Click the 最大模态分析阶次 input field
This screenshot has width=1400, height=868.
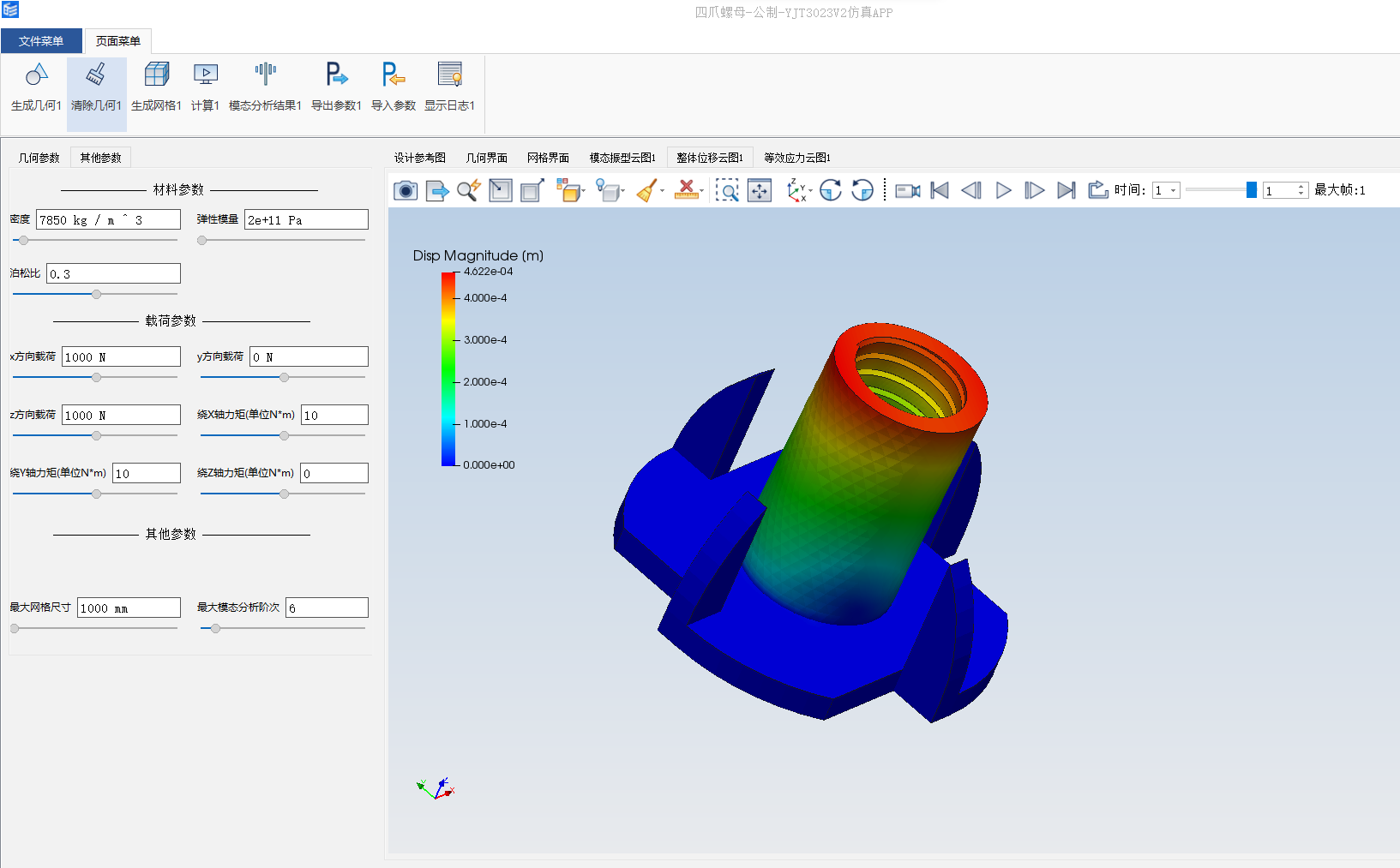(327, 608)
